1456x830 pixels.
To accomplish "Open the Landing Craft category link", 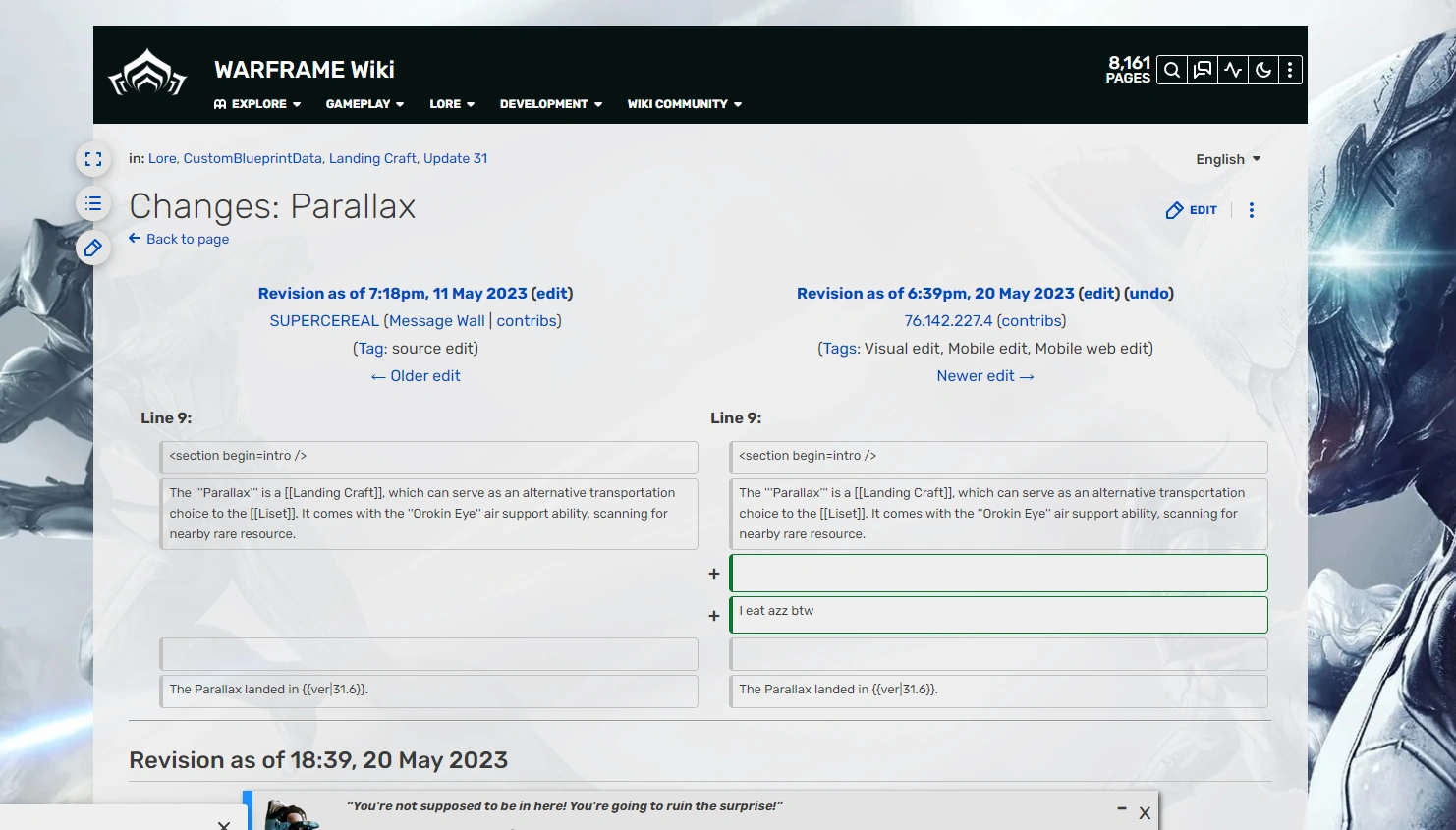I will [x=372, y=158].
